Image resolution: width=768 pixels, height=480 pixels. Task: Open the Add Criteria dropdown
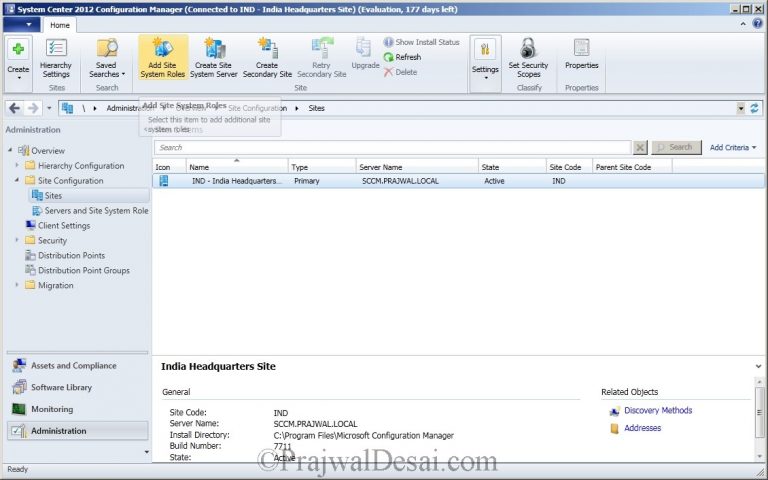[x=733, y=147]
